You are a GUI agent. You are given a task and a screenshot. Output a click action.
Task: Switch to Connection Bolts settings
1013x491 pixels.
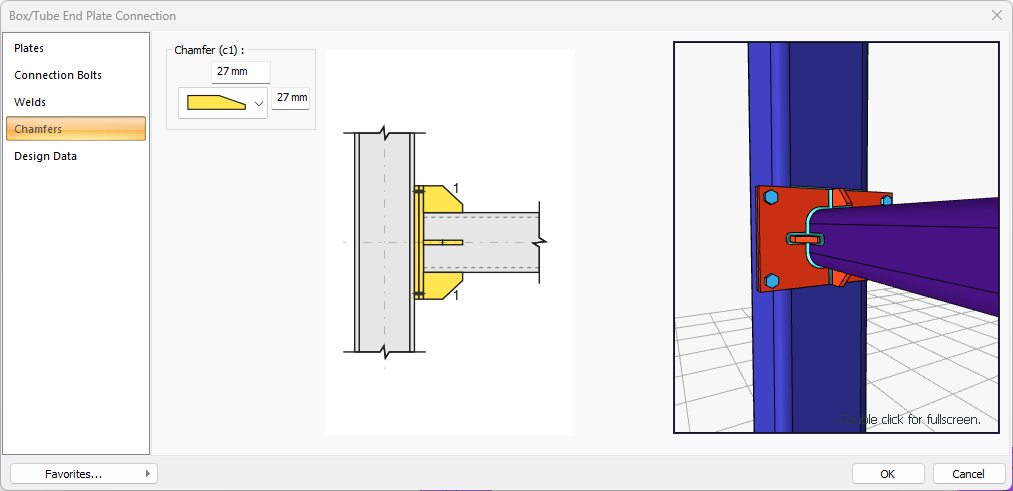tap(58, 75)
